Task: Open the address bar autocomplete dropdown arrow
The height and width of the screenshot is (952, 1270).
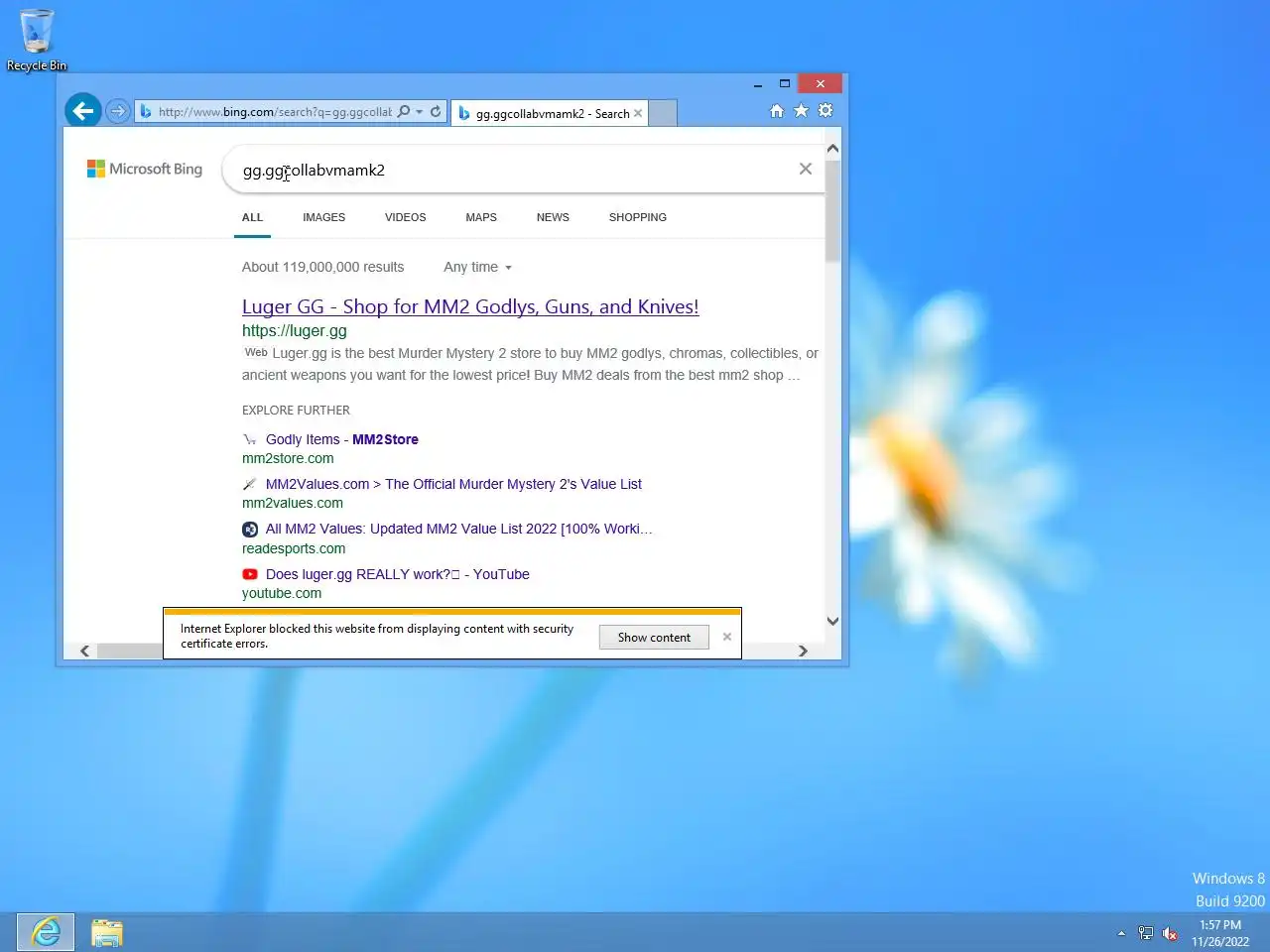Action: 420,111
